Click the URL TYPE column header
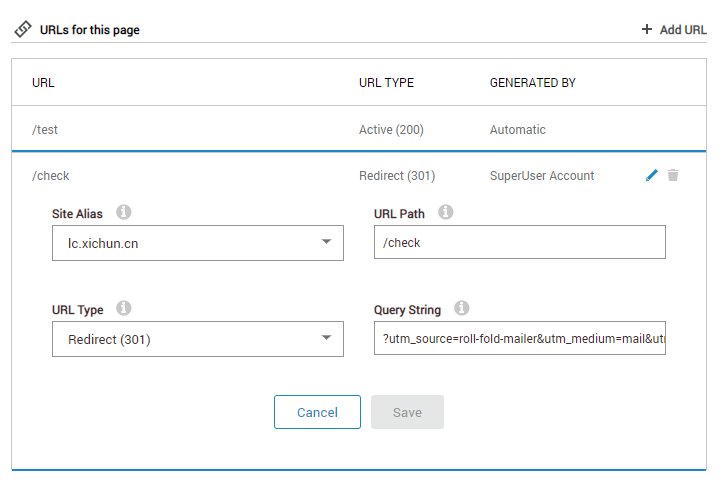The width and height of the screenshot is (723, 495). [386, 82]
